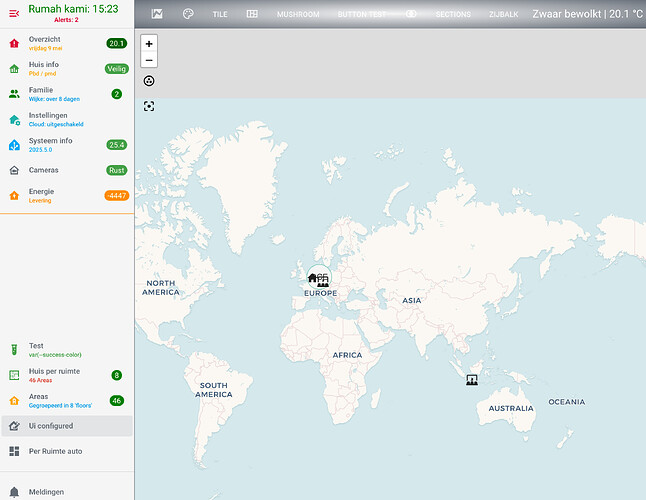Open the Meldingen notifications bell

(x=14, y=491)
